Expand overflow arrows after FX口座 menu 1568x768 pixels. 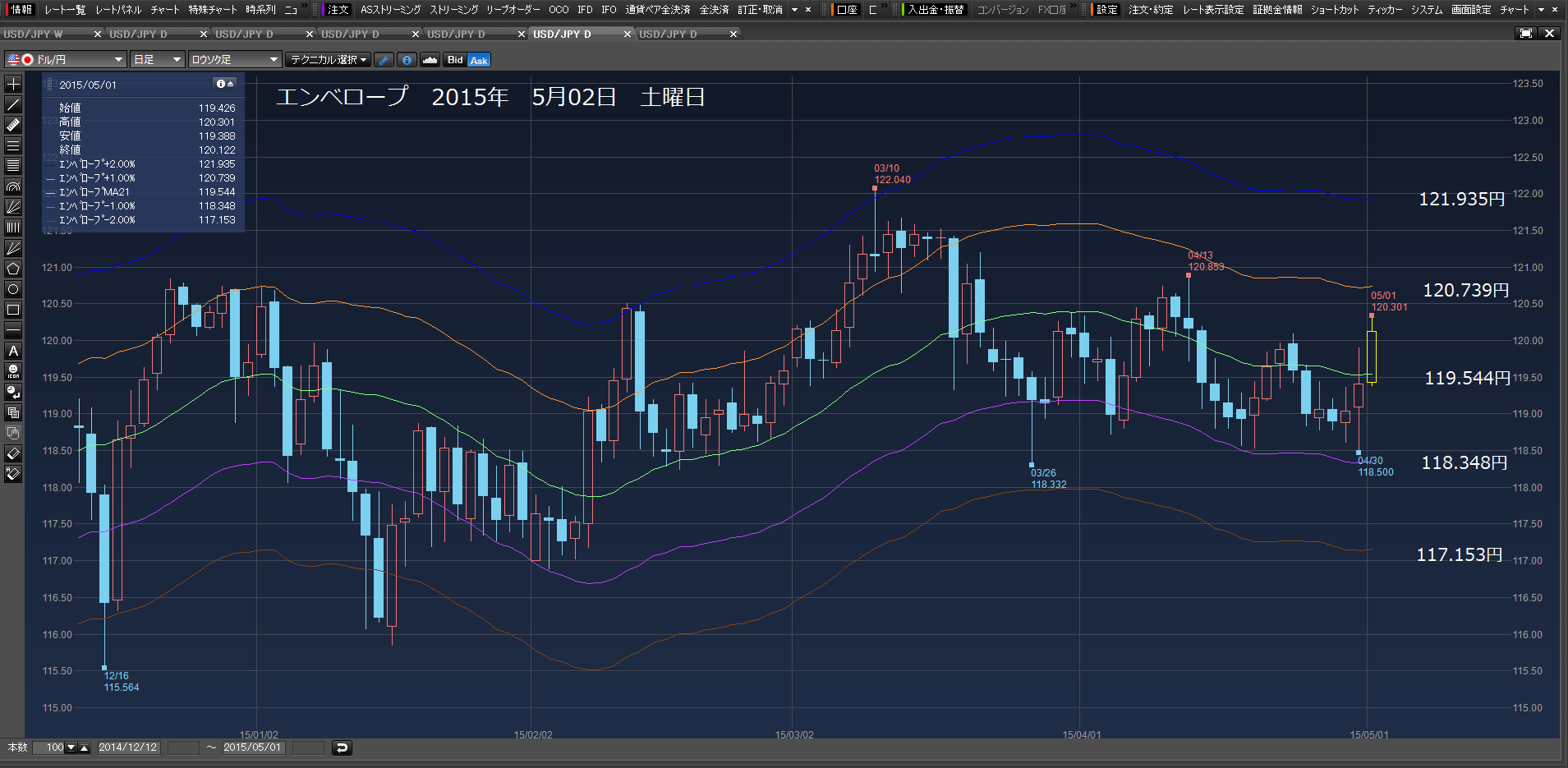[x=1073, y=7]
